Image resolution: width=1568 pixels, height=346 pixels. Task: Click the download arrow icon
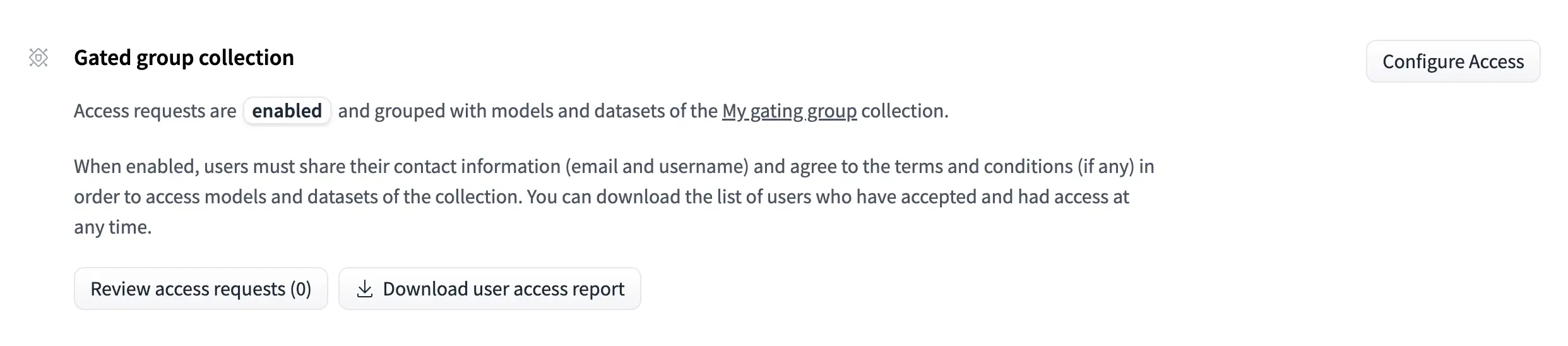pos(364,289)
